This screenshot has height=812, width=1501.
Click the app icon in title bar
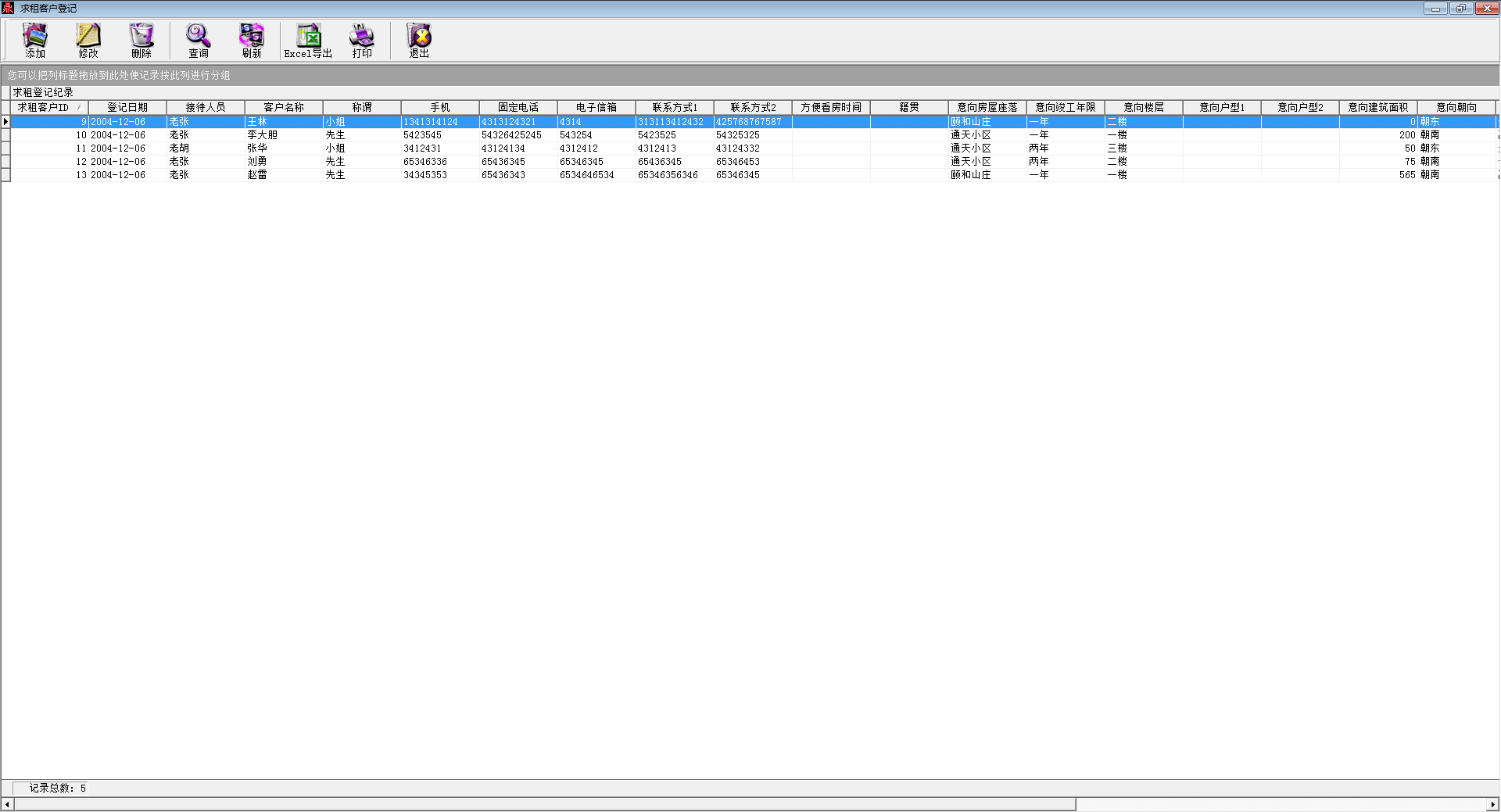[x=8, y=8]
